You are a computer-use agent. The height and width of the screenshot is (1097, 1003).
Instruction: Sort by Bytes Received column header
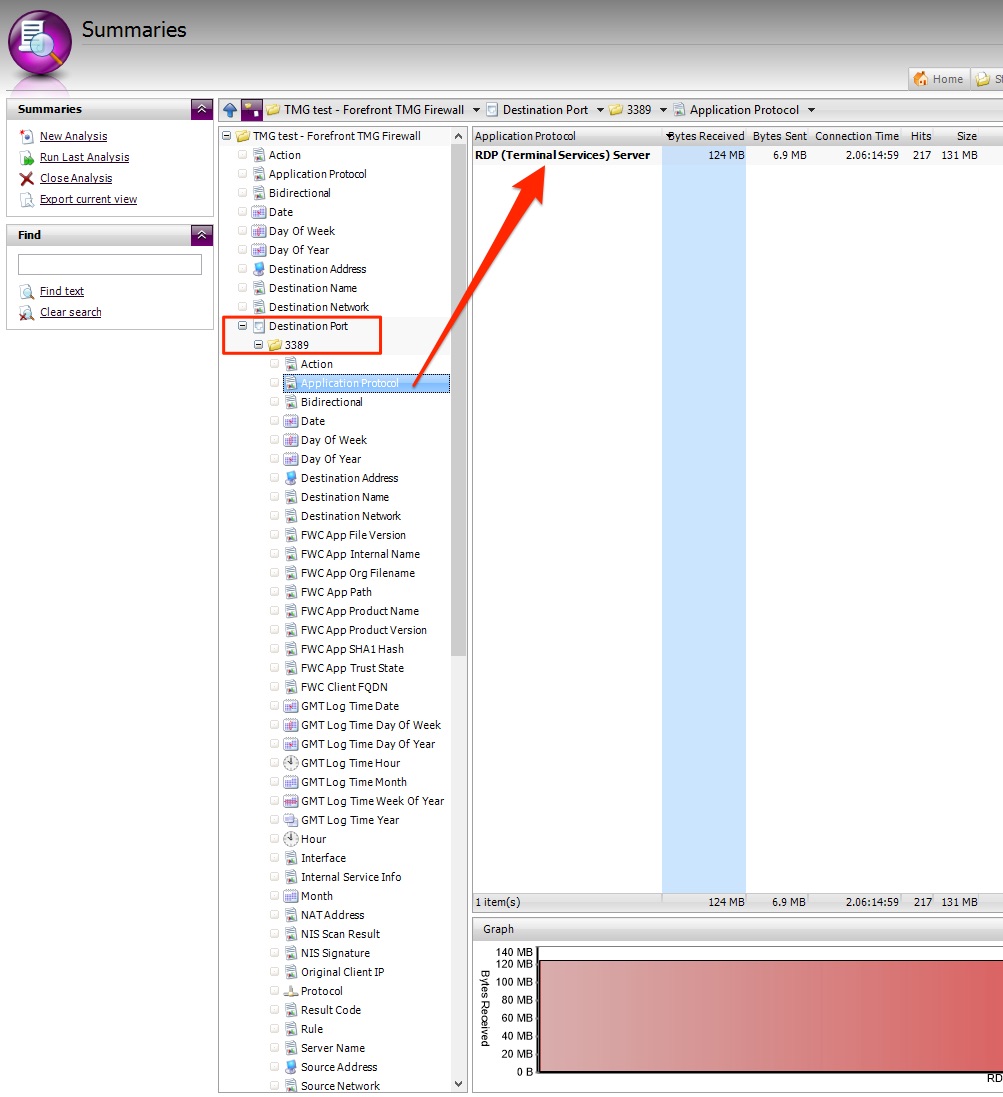pos(705,136)
